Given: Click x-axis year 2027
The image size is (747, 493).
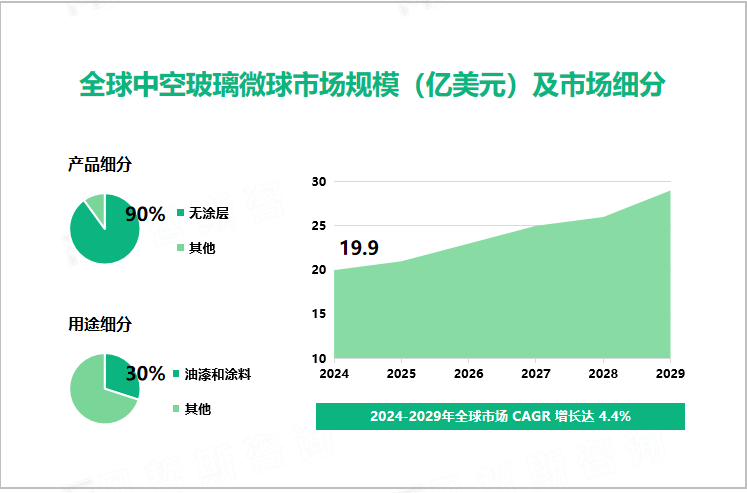Looking at the screenshot, I should tap(536, 374).
